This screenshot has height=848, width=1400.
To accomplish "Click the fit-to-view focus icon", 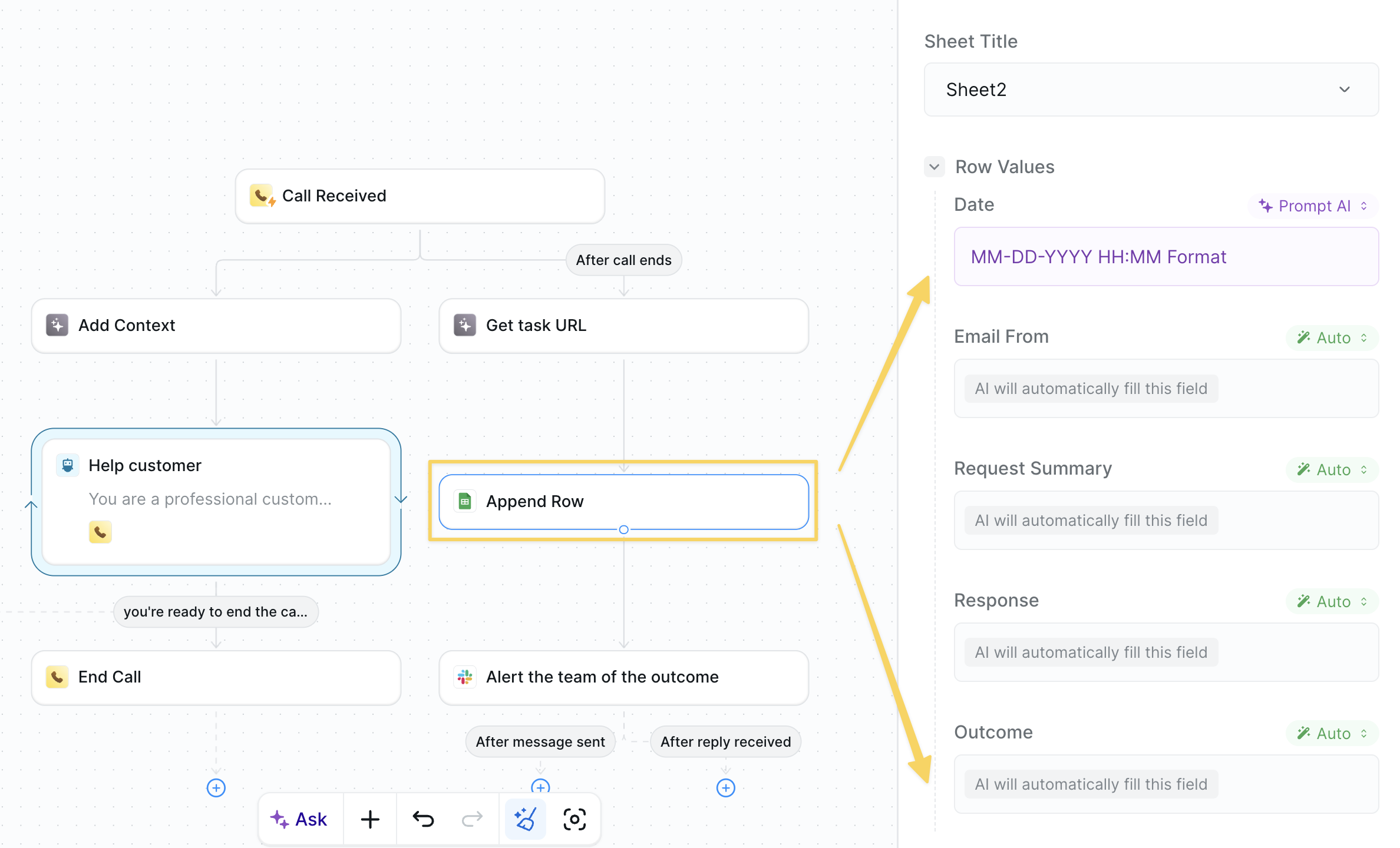I will pyautogui.click(x=574, y=819).
